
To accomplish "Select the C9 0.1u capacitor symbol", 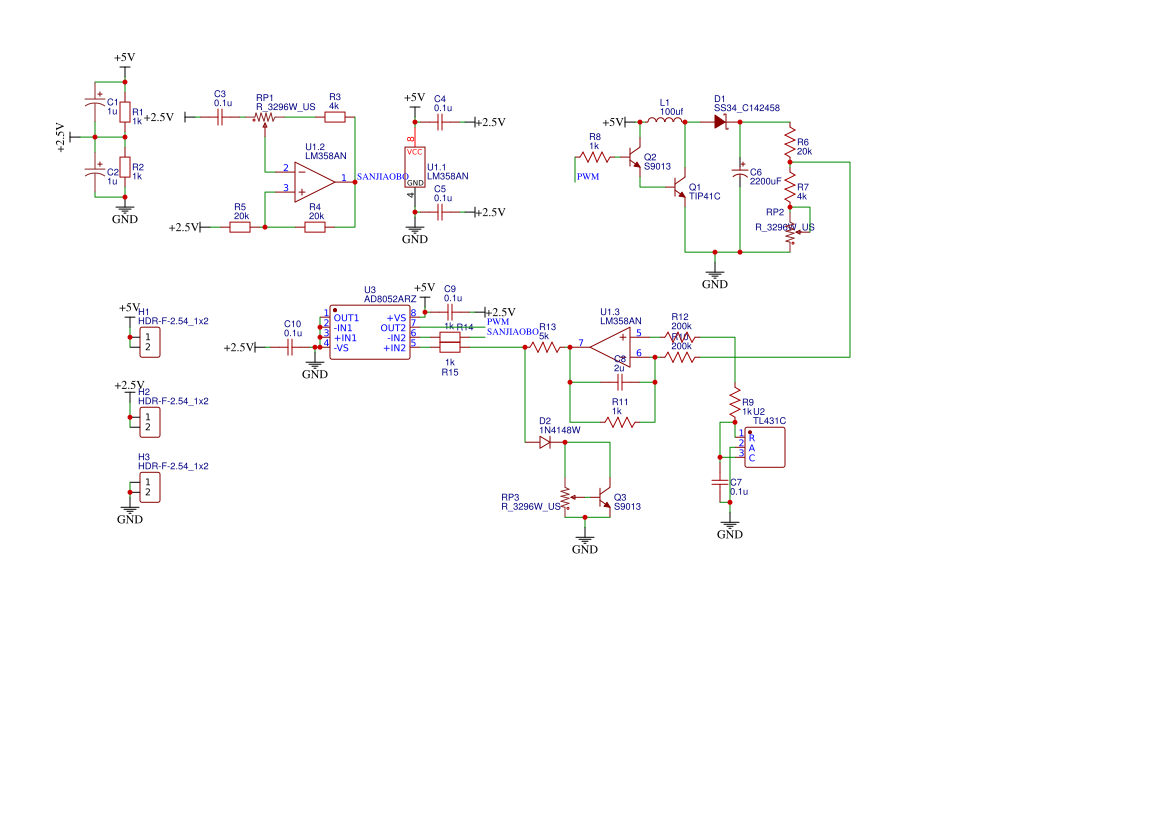I will (450, 312).
